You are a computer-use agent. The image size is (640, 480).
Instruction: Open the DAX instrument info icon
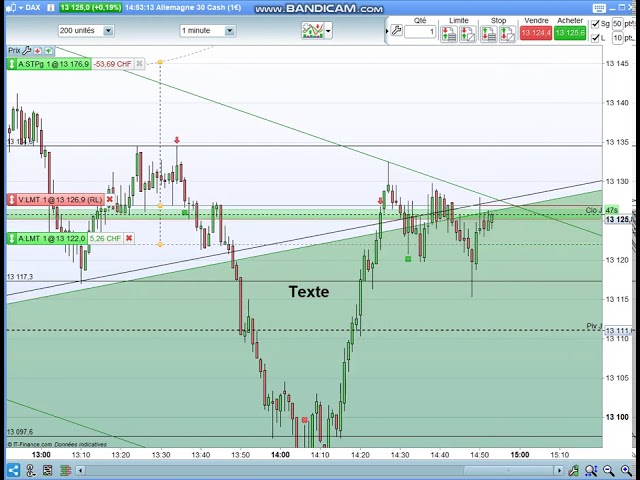click(x=51, y=7)
